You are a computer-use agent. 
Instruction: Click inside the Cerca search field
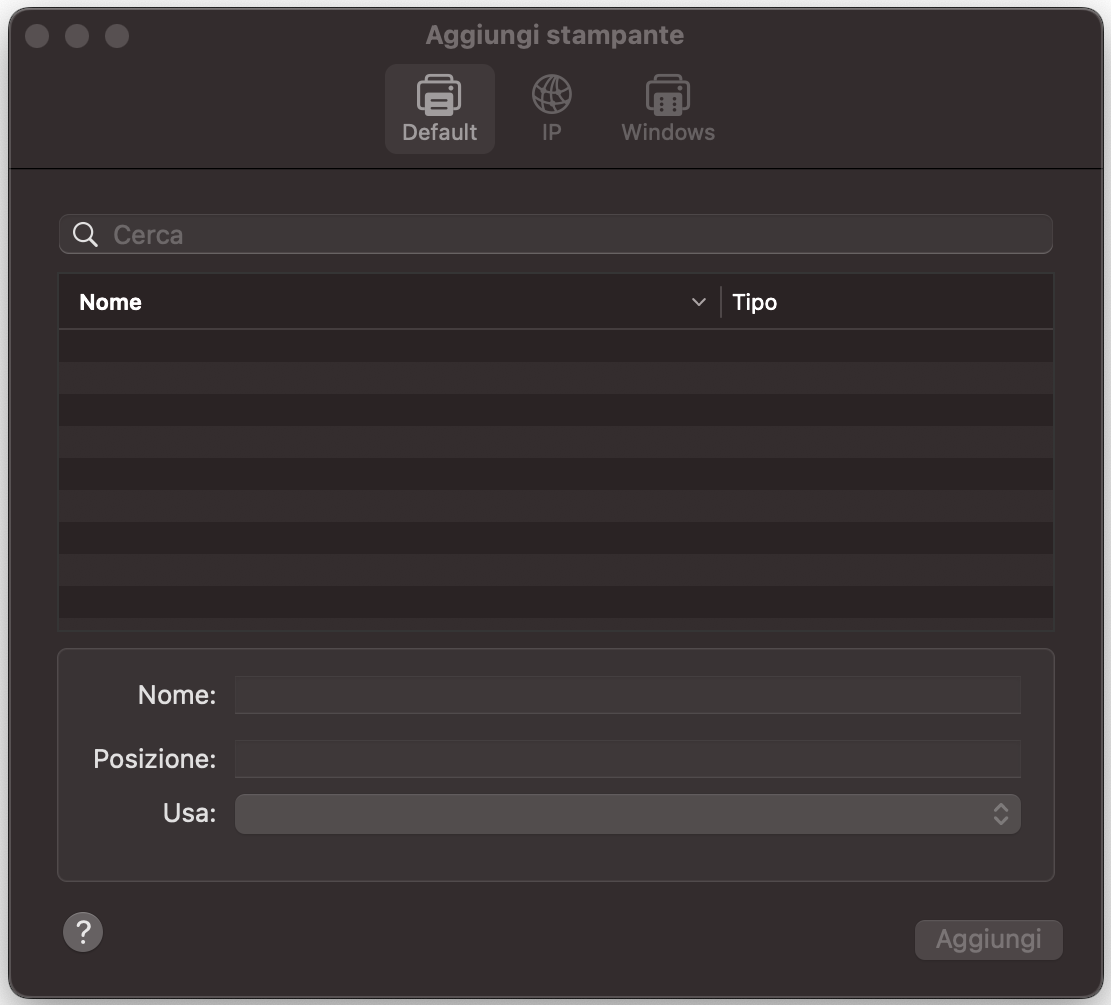point(400,233)
